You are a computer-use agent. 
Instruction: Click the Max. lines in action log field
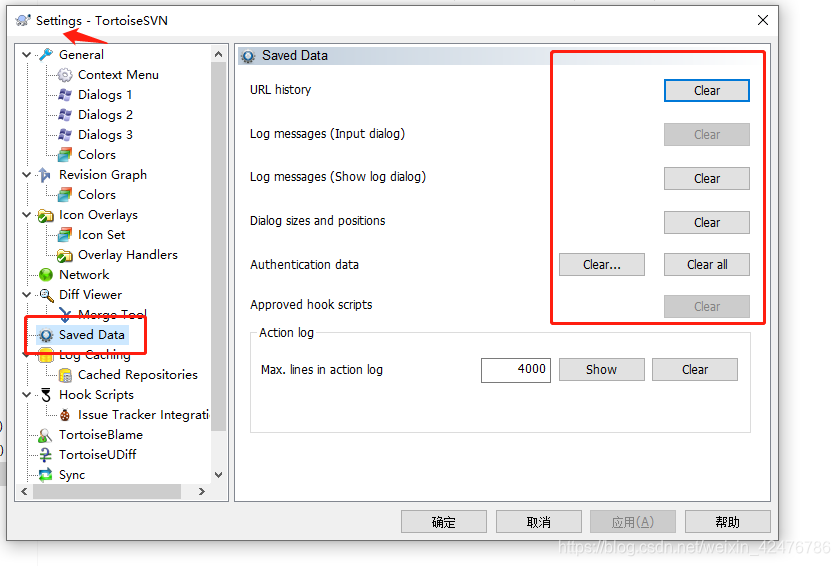(515, 370)
